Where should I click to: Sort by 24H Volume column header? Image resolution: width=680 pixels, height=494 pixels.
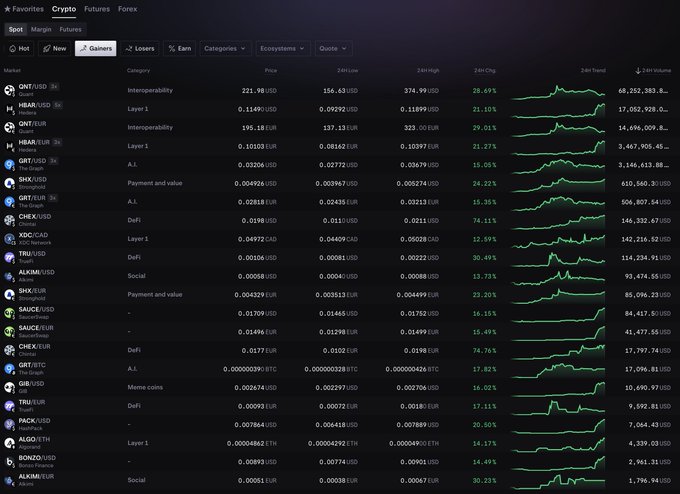coord(653,71)
